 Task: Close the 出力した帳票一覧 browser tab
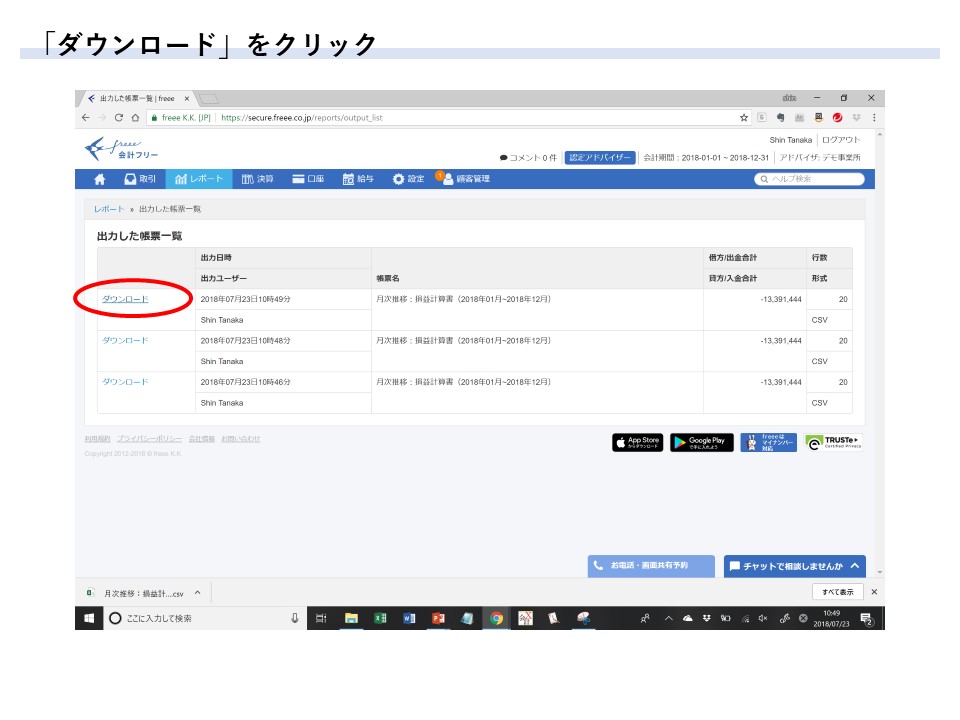(x=187, y=99)
